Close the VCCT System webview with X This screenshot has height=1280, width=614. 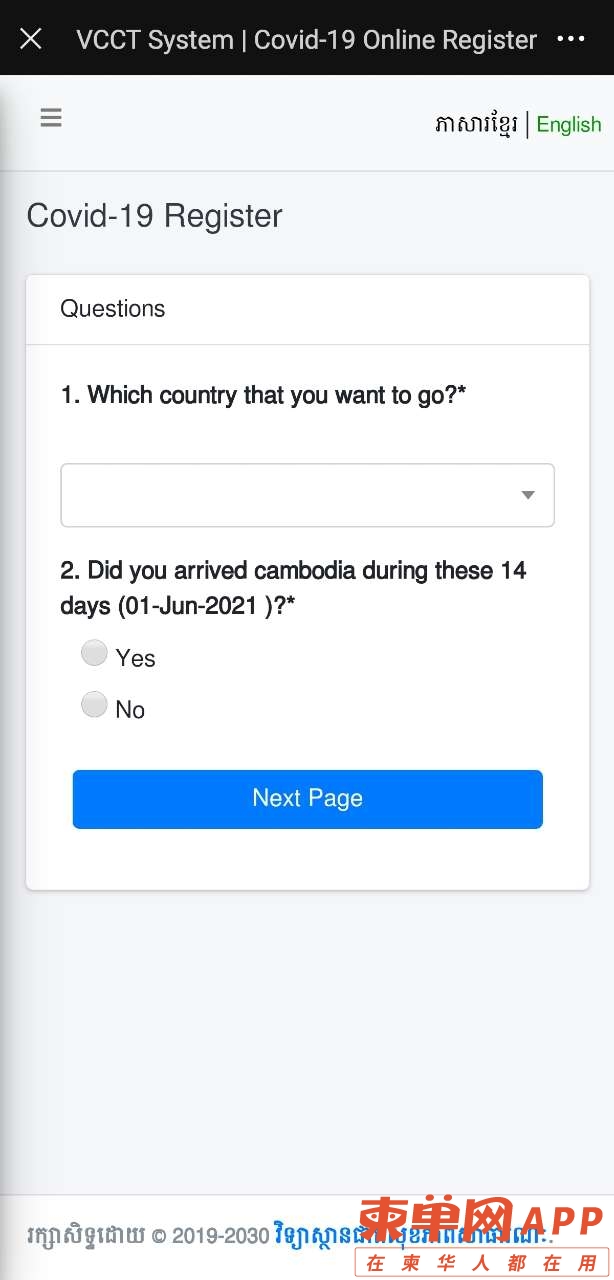pyautogui.click(x=31, y=39)
